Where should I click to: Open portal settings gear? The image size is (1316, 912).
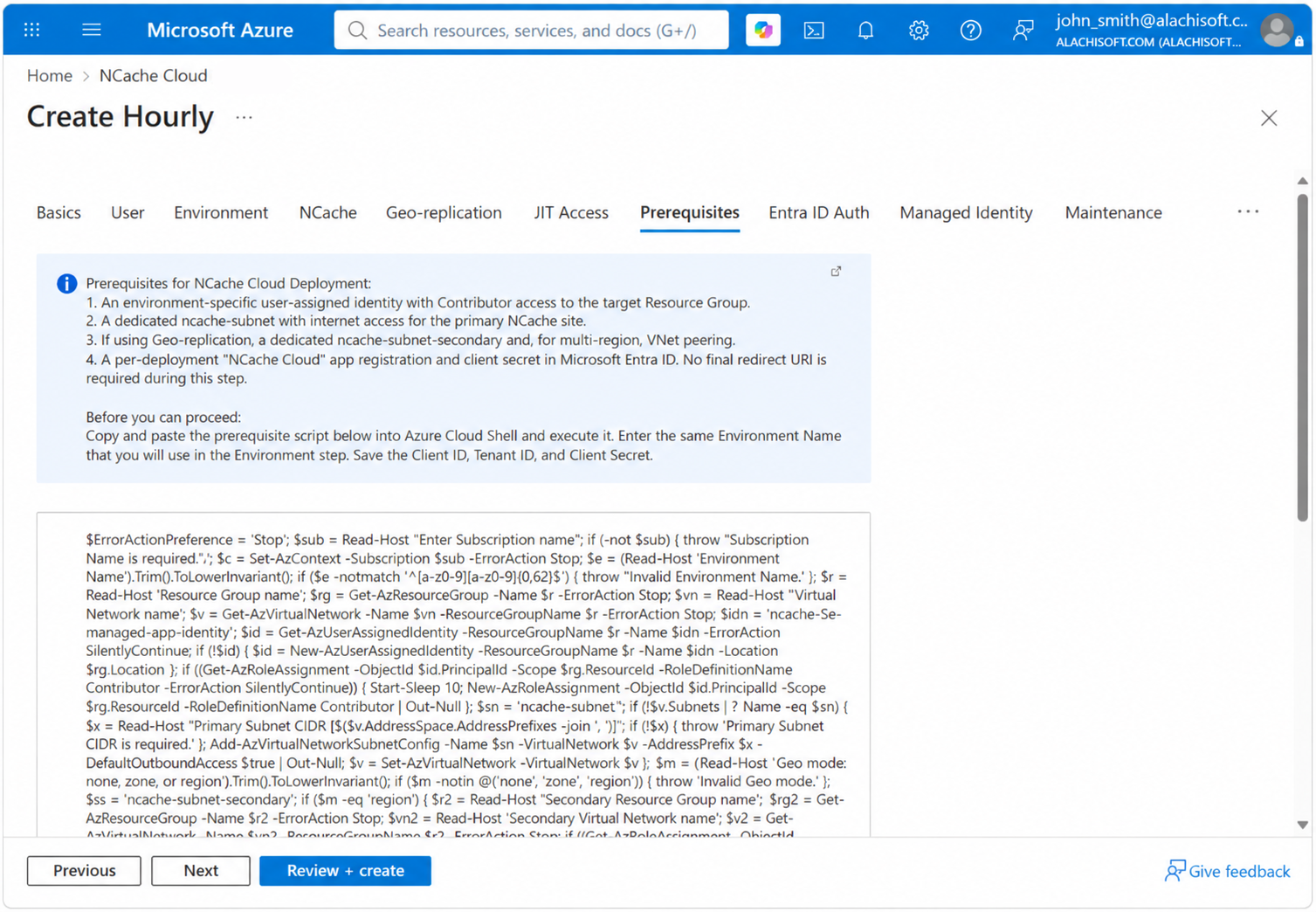(919, 30)
